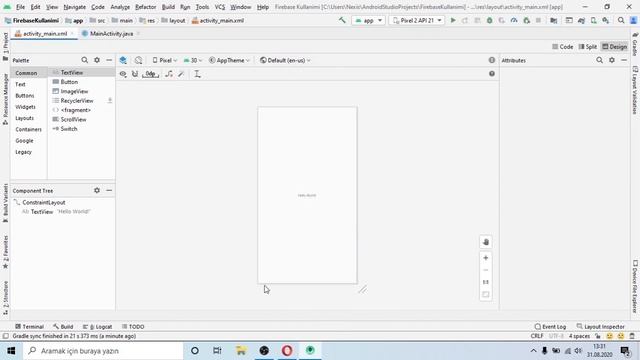Zoom in with the plus icon

coord(486,258)
